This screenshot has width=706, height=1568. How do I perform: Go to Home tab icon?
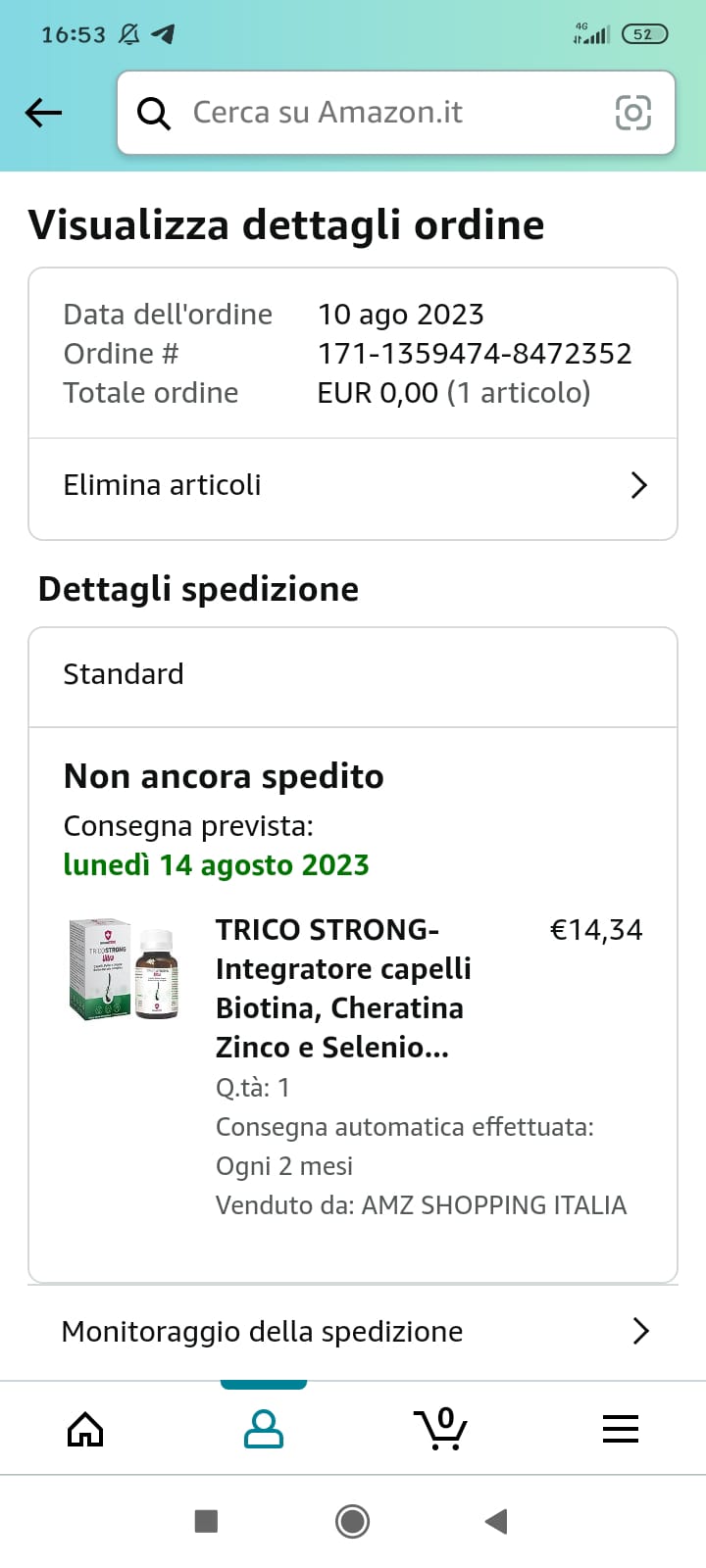pyautogui.click(x=85, y=1429)
